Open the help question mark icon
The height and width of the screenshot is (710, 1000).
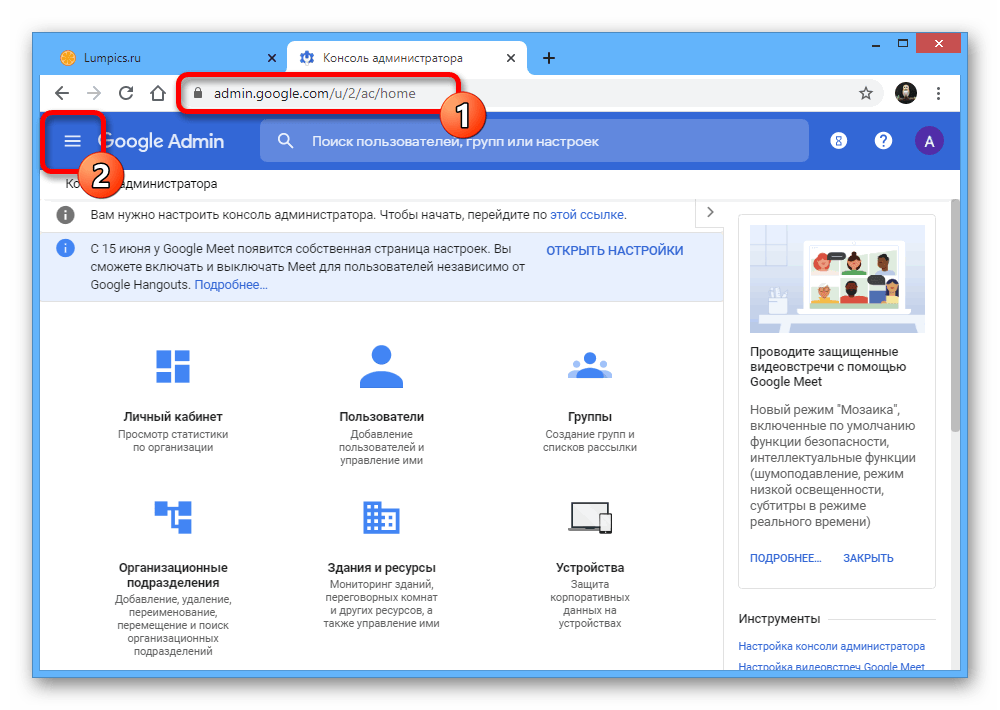pyautogui.click(x=883, y=141)
